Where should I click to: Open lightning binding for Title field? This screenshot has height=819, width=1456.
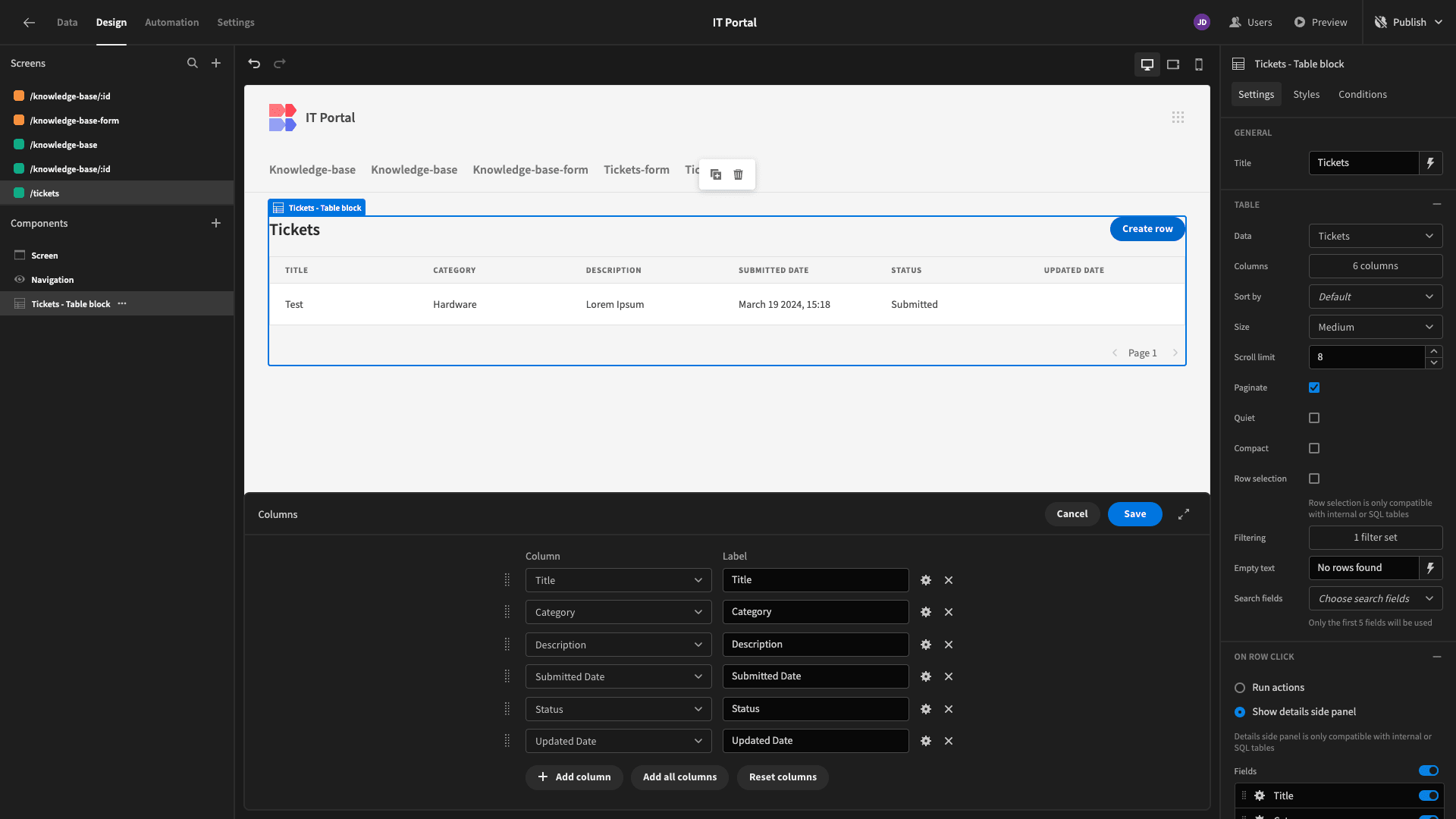(1431, 163)
